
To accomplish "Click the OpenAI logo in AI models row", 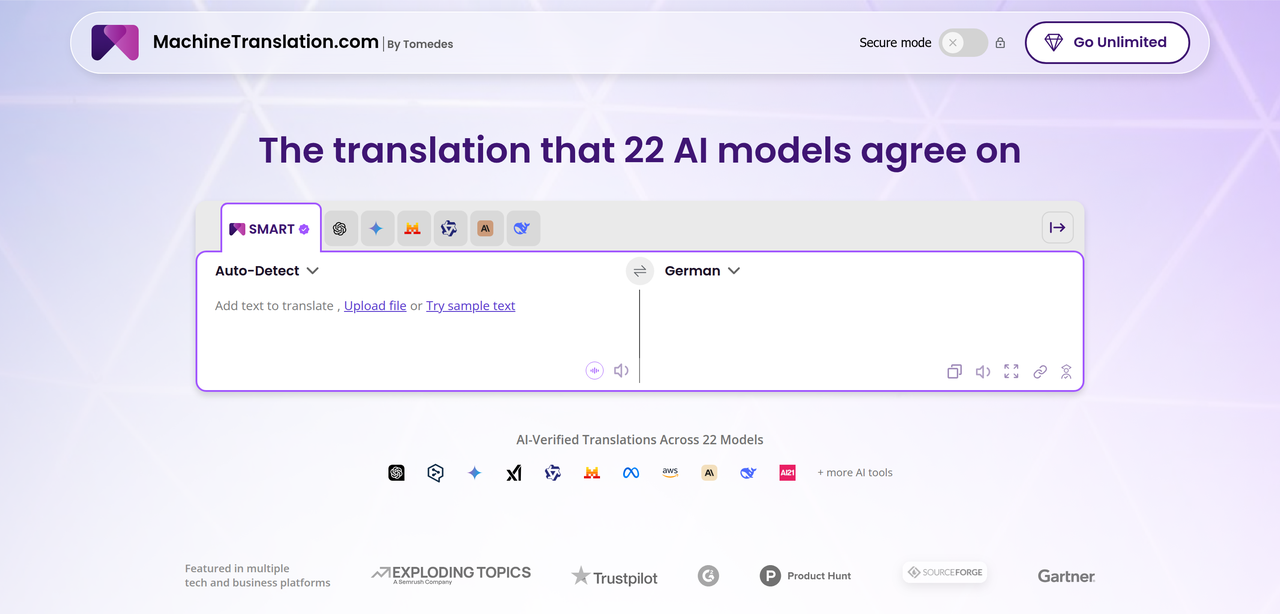I will click(397, 473).
